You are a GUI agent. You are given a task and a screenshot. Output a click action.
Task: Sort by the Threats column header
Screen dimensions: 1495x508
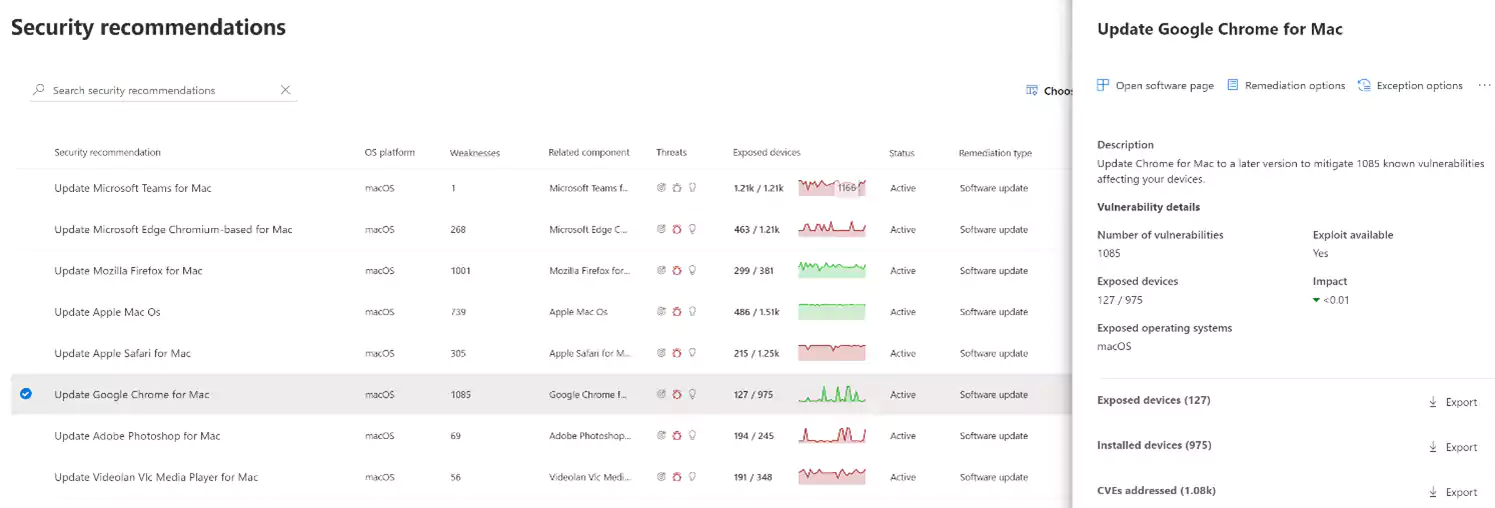(671, 153)
